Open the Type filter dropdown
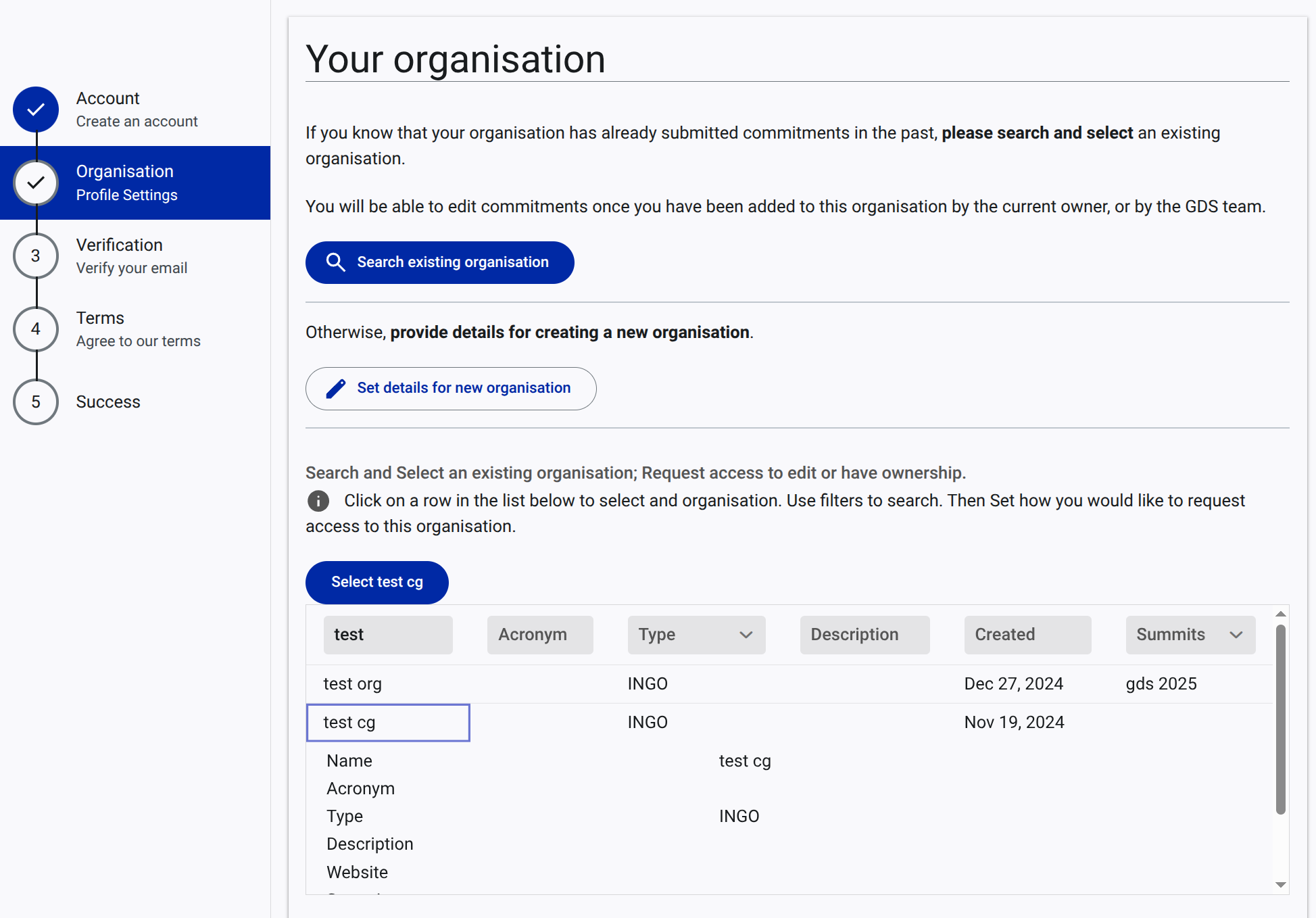This screenshot has height=918, width=1316. pyautogui.click(x=696, y=635)
